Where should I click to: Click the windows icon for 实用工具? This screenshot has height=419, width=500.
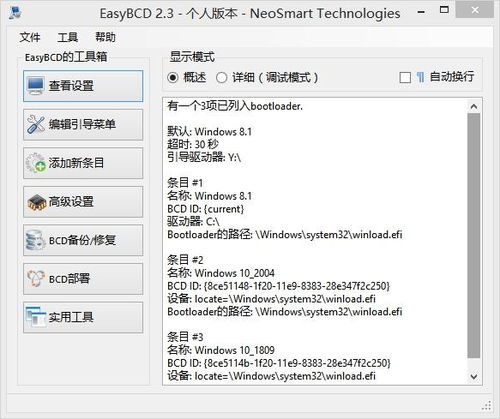click(x=36, y=317)
